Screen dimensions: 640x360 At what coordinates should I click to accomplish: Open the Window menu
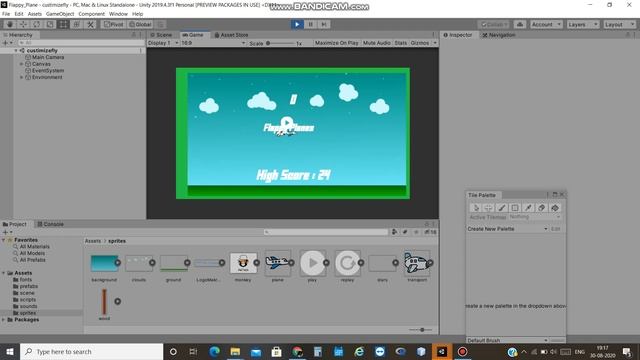pyautogui.click(x=118, y=14)
